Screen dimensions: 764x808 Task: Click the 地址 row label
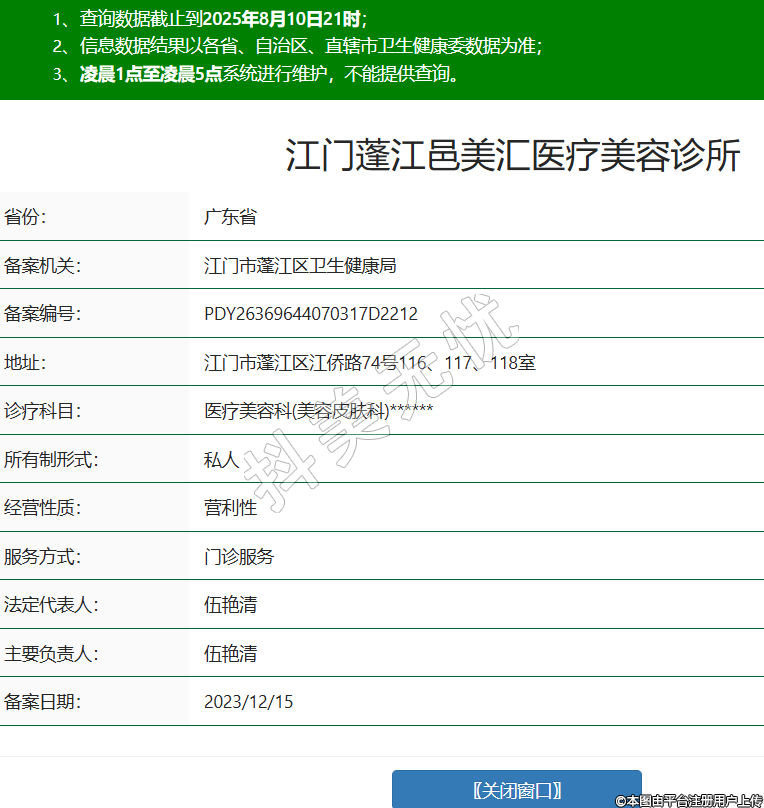point(26,363)
